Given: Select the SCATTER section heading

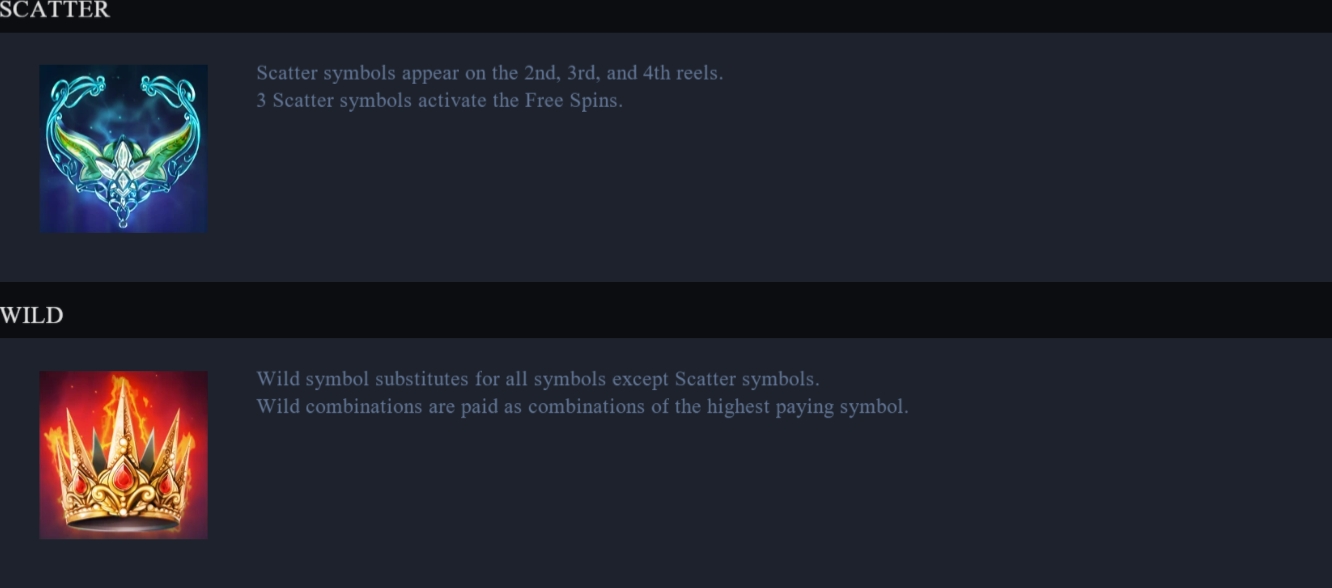Looking at the screenshot, I should [x=55, y=10].
